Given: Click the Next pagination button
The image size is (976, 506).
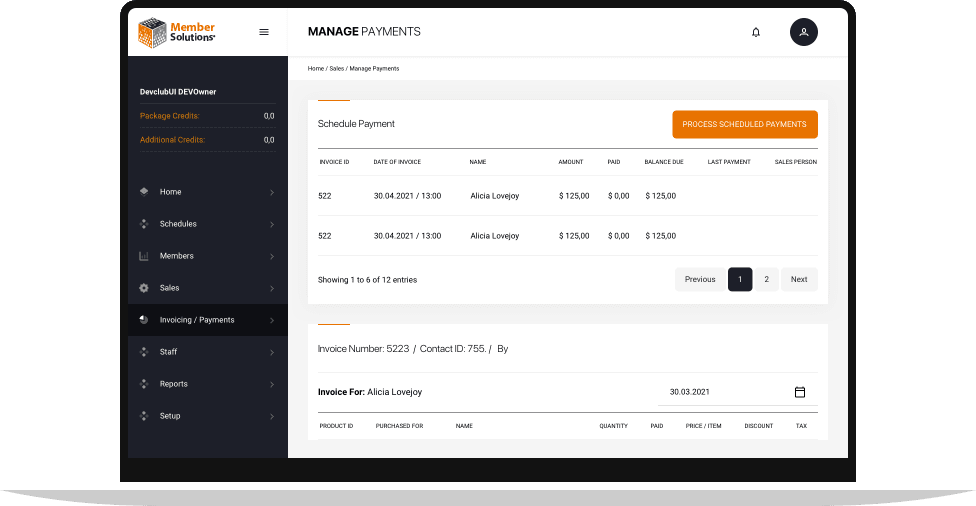Looking at the screenshot, I should tap(799, 279).
